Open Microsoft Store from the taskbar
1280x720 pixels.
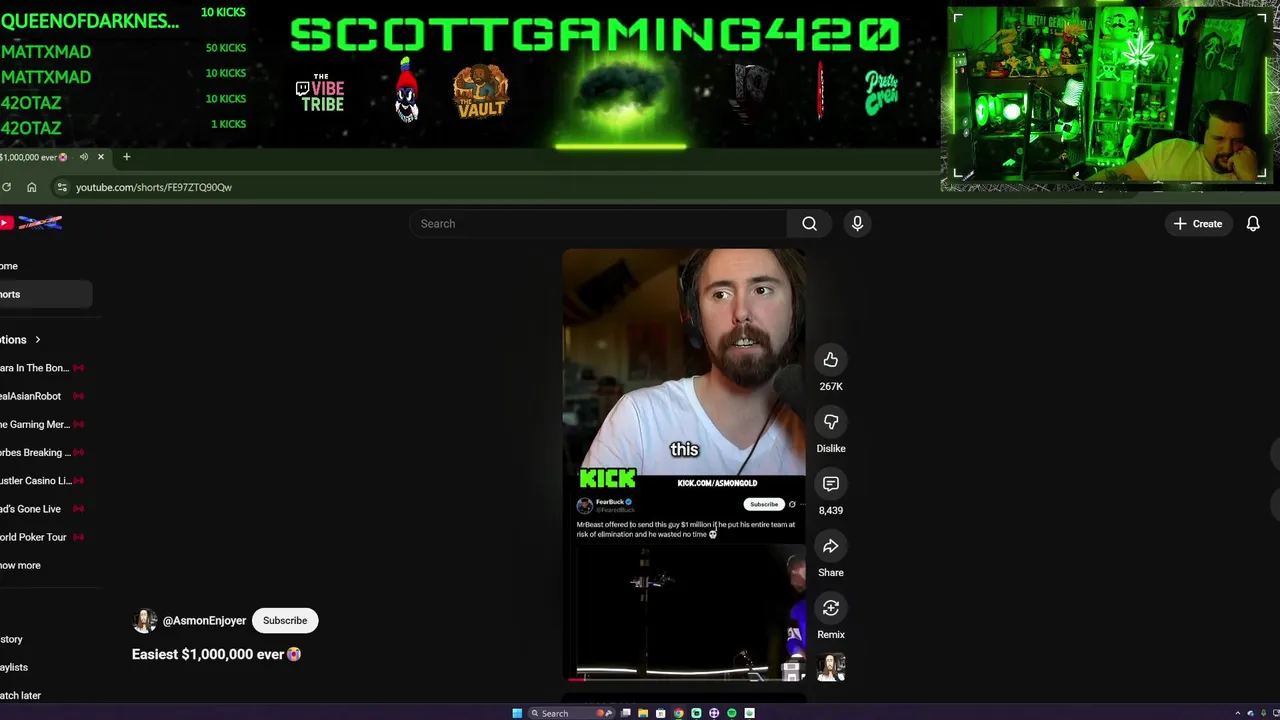click(661, 713)
